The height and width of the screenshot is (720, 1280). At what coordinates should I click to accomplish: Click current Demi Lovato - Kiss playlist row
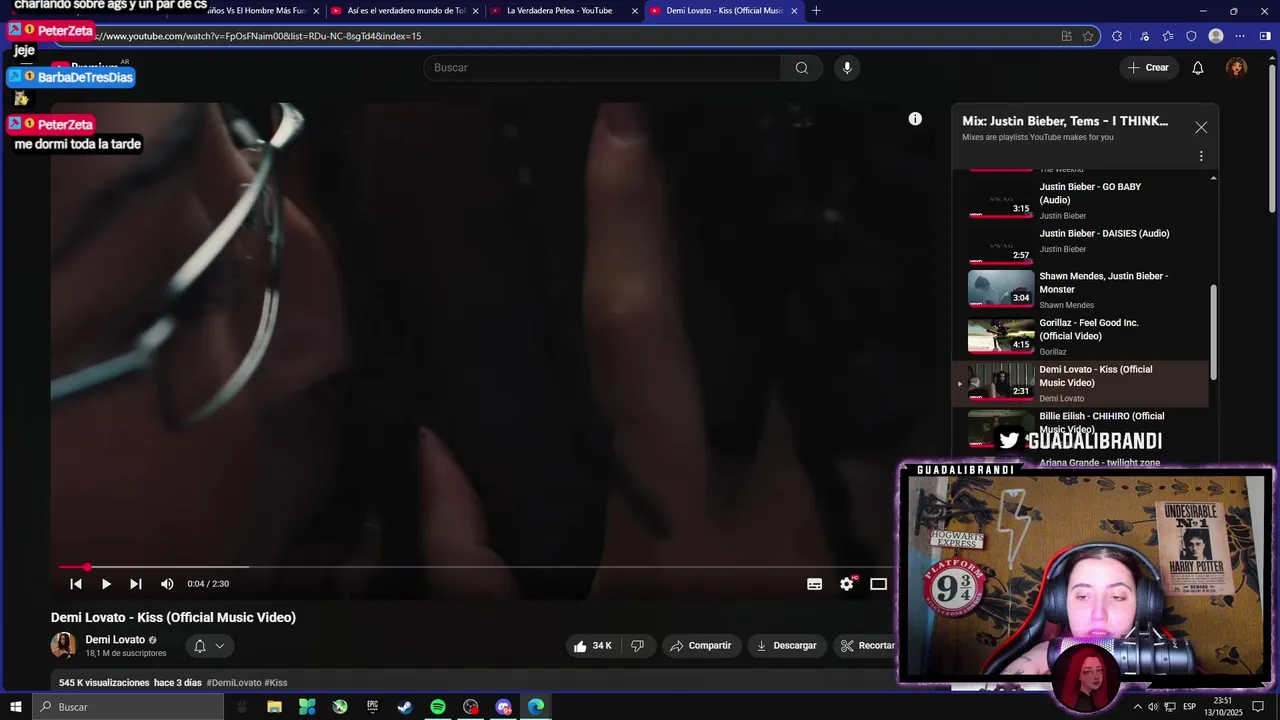pyautogui.click(x=1080, y=383)
